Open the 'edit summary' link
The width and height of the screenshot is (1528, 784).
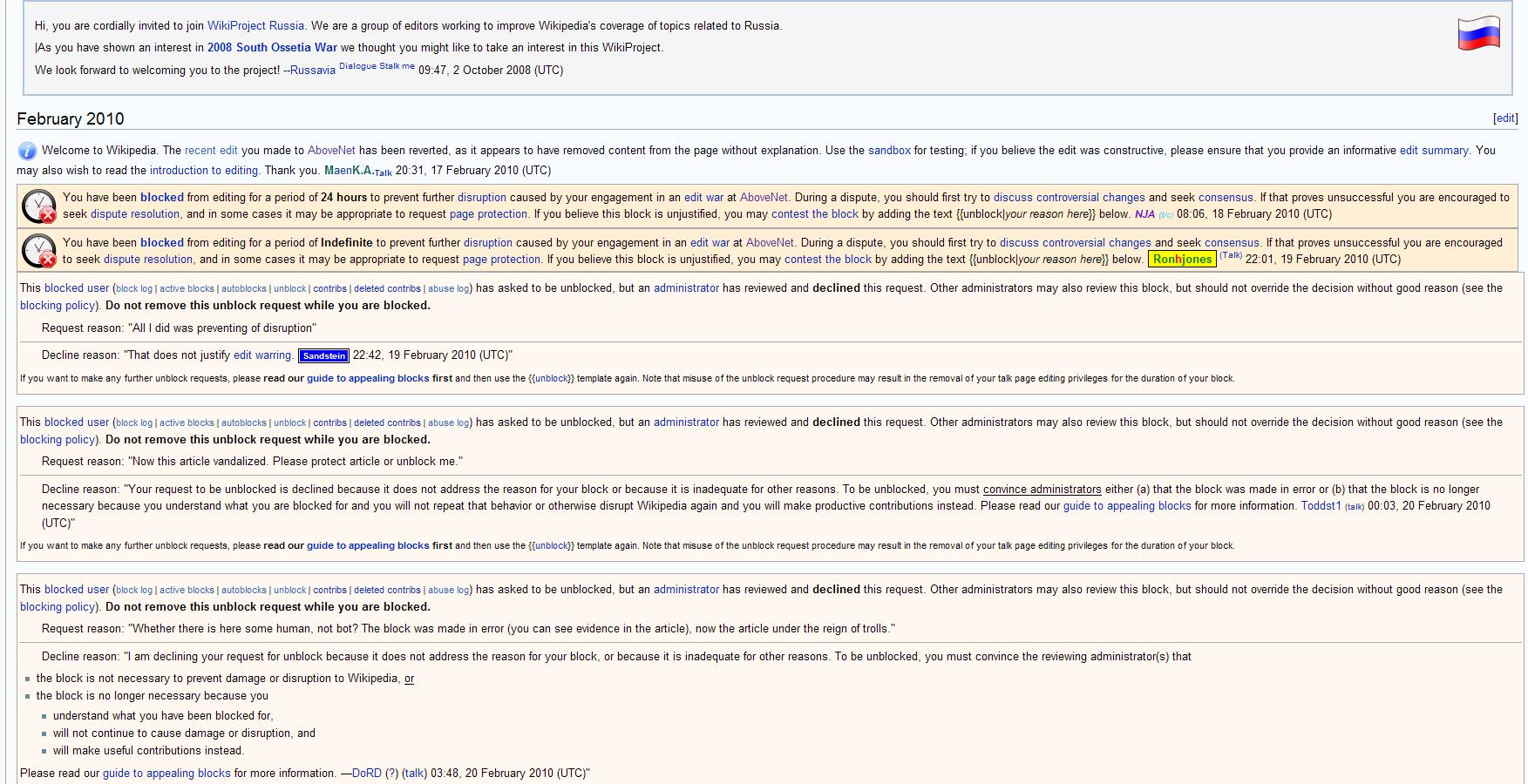pyautogui.click(x=1434, y=151)
